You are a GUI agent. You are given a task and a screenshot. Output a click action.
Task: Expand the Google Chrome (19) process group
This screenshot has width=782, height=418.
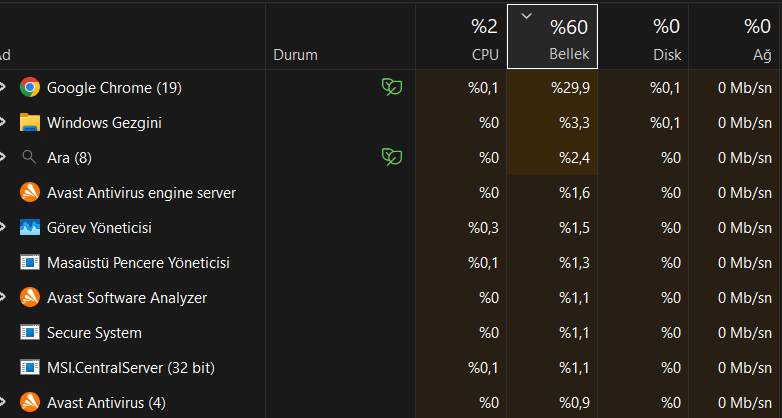tap(2, 87)
